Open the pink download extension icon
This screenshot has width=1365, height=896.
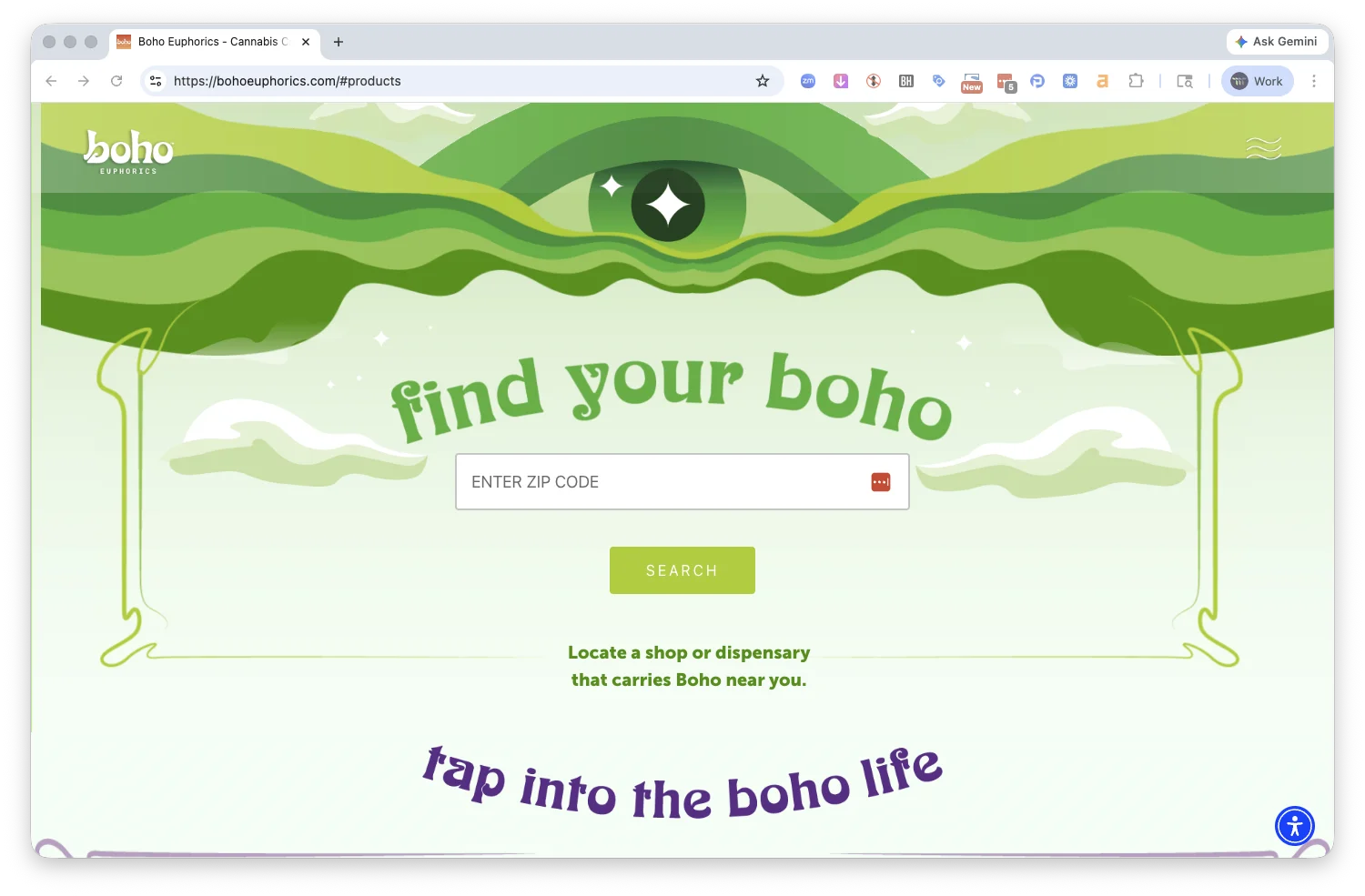coord(841,81)
